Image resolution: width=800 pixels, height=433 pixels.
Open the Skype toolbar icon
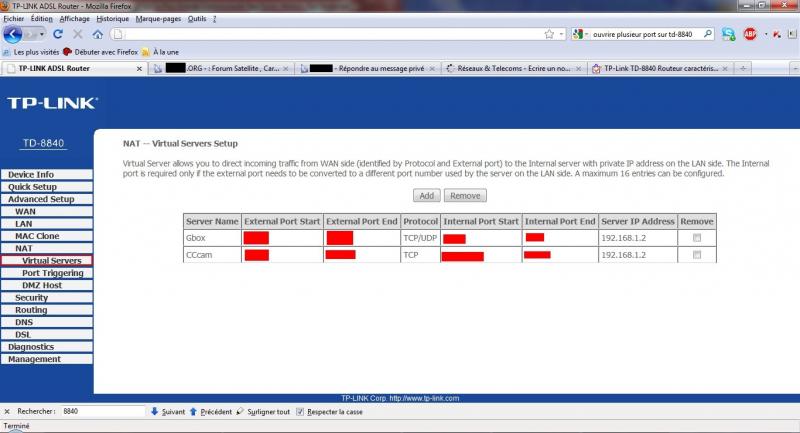728,34
